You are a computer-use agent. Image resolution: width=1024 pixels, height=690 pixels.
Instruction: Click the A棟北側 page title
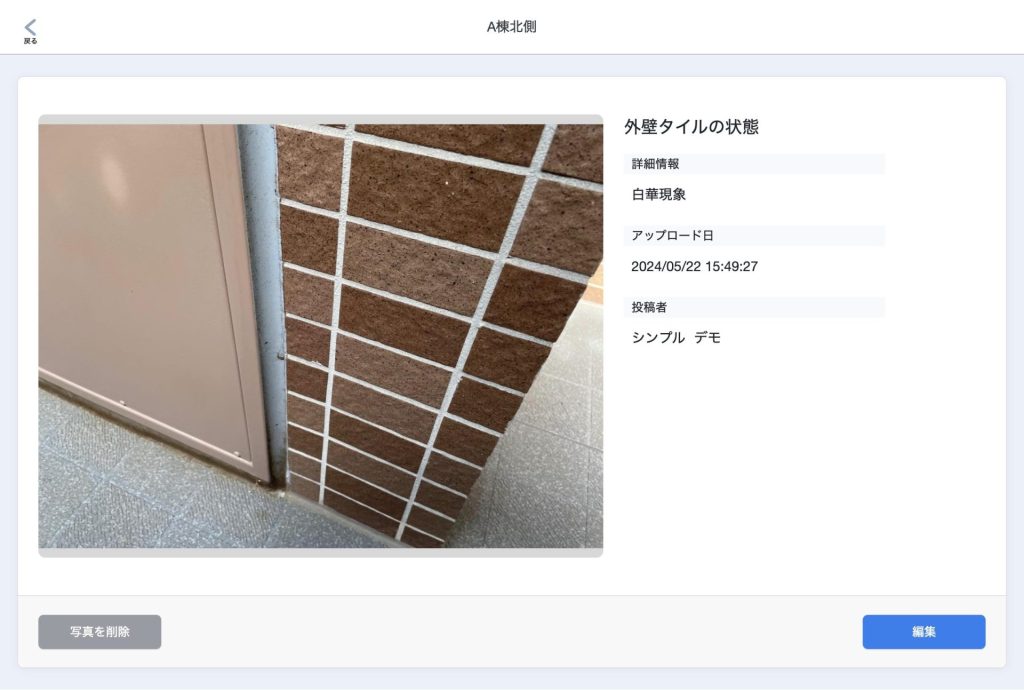[x=511, y=27]
